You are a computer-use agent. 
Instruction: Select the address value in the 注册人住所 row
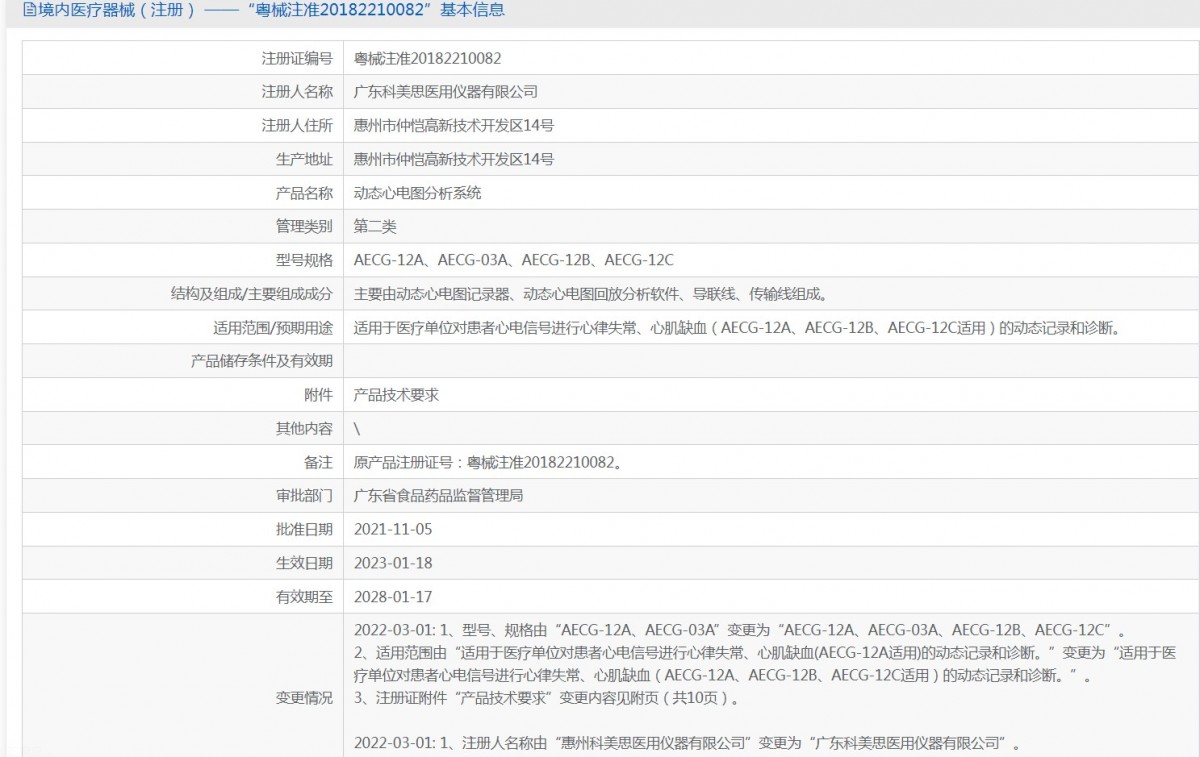point(454,126)
